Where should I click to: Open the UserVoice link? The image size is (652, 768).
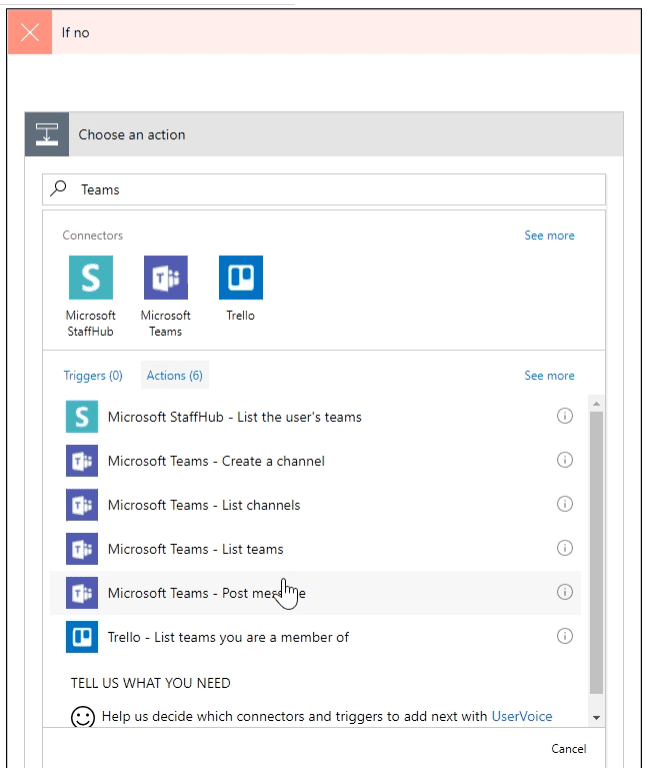(x=521, y=716)
